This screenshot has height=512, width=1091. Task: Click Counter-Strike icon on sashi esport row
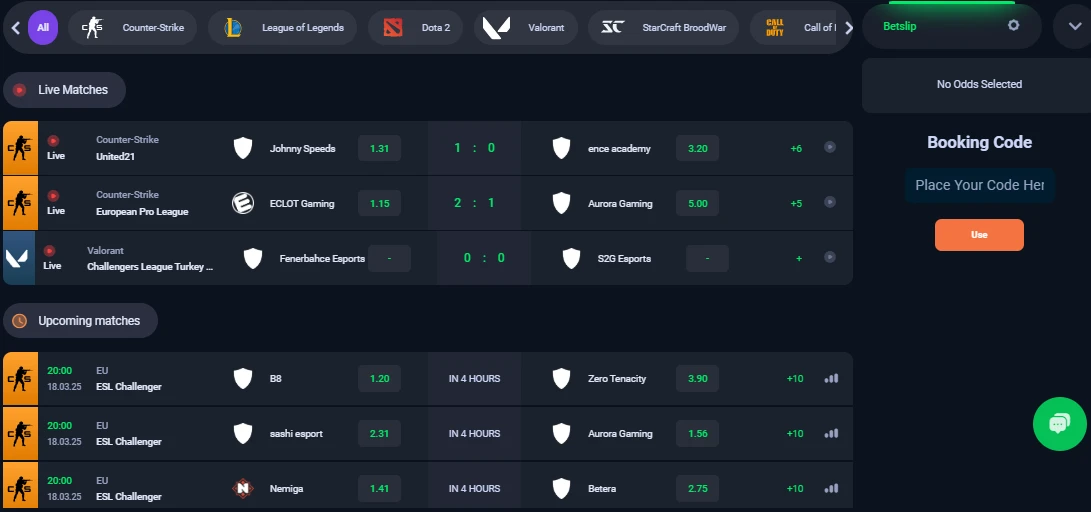tap(20, 433)
